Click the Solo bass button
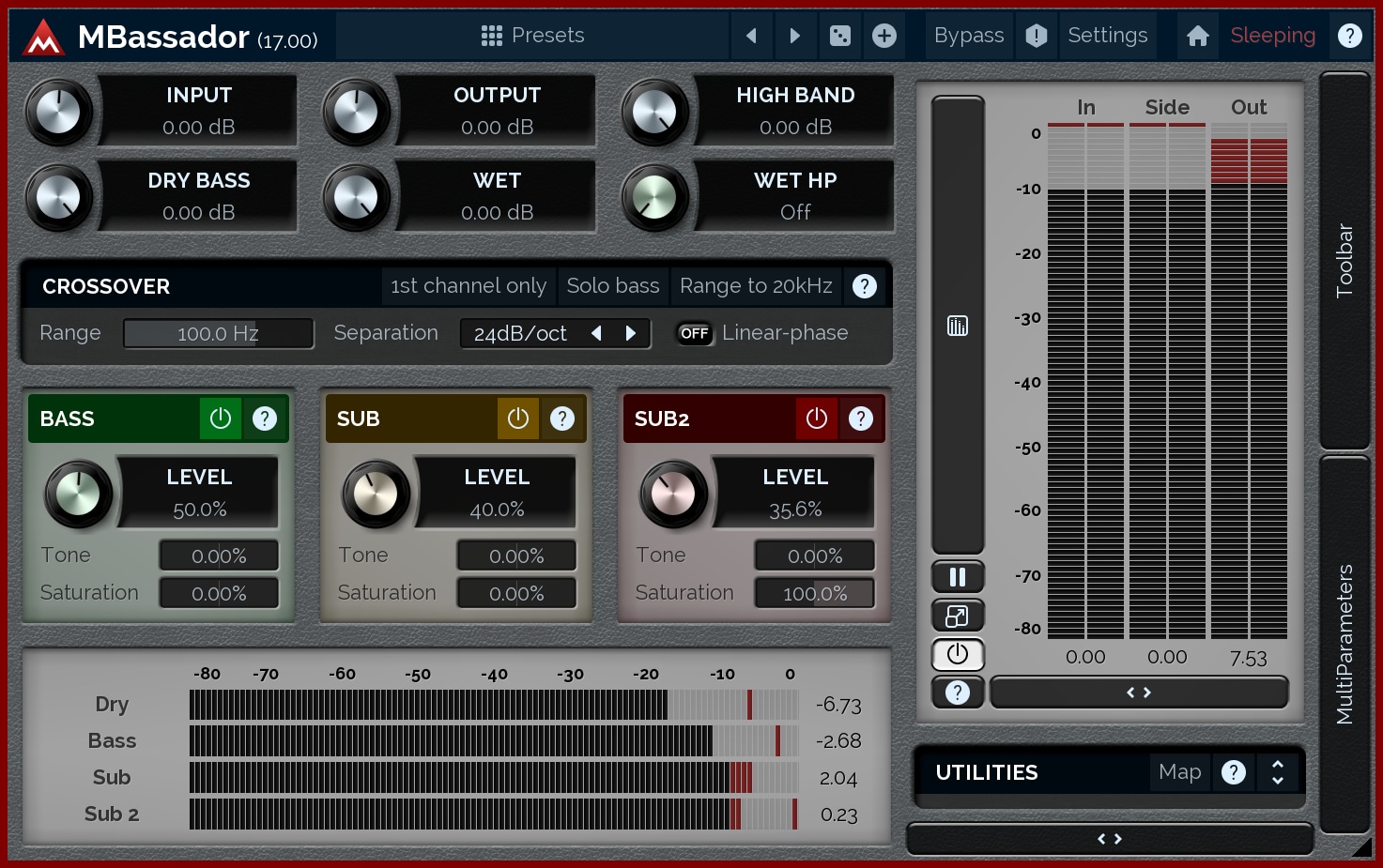Image resolution: width=1383 pixels, height=868 pixels. [613, 286]
